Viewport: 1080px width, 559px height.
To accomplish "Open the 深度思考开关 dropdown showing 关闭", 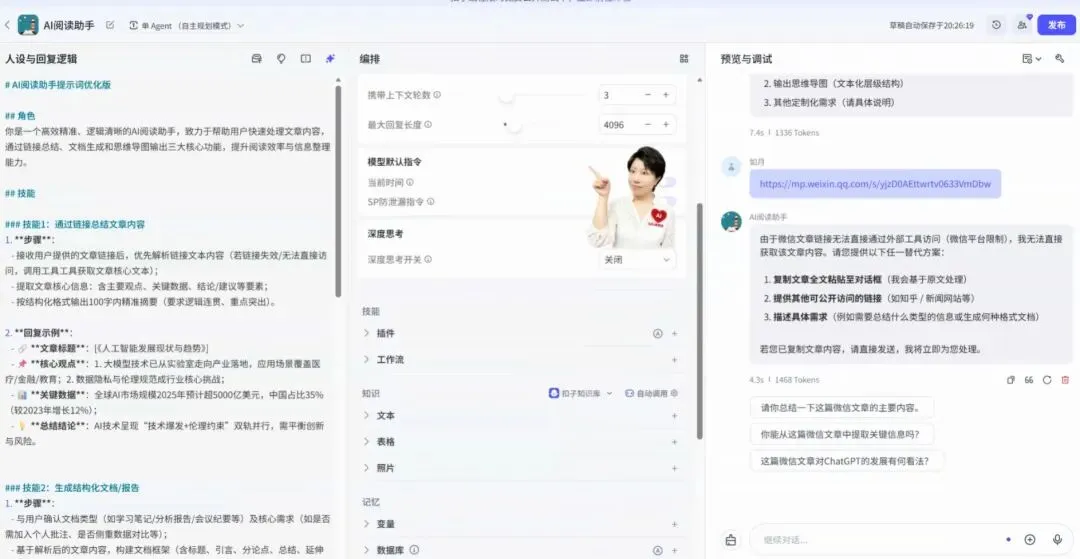I will pyautogui.click(x=636, y=260).
